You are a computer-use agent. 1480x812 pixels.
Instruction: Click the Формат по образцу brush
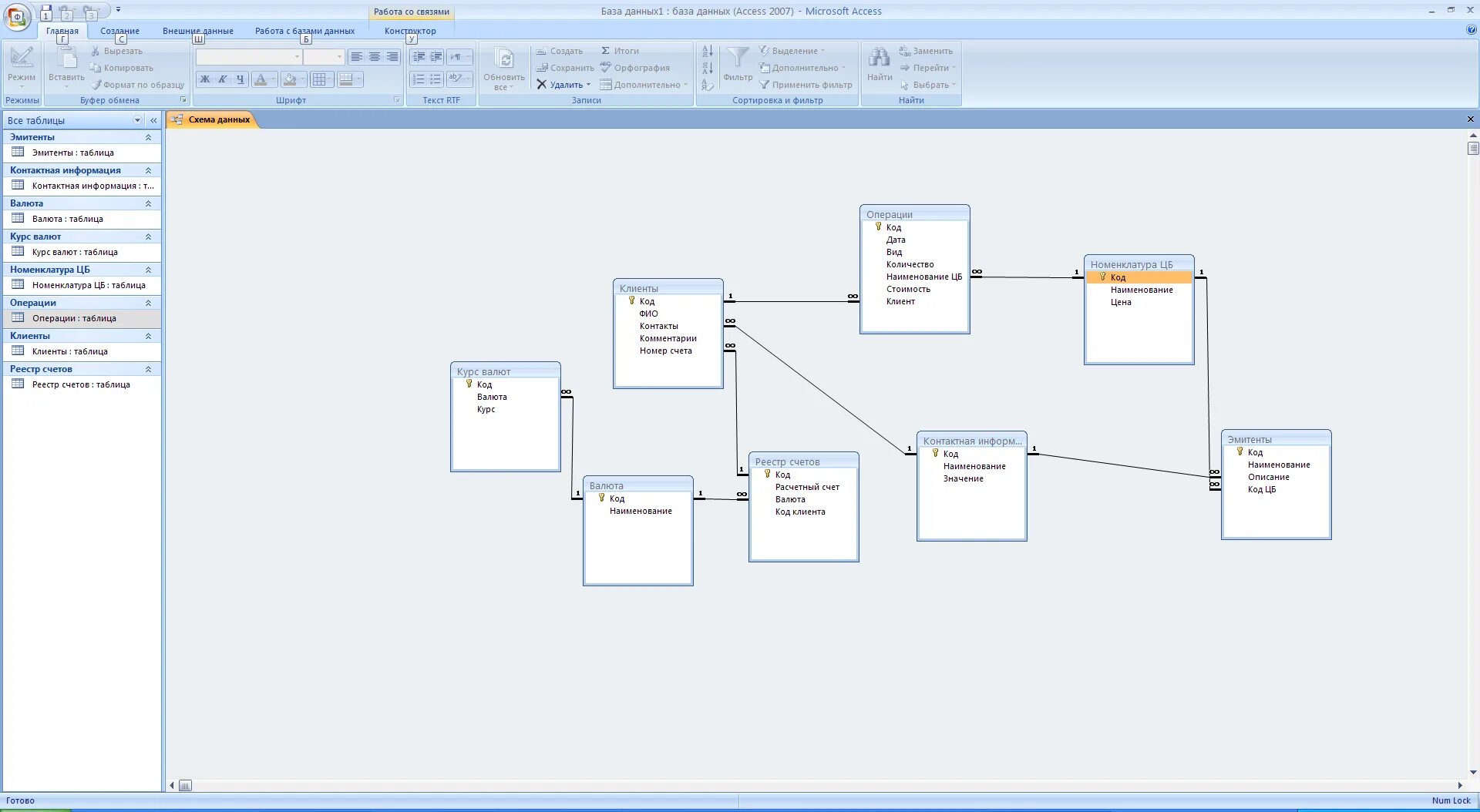pos(96,85)
